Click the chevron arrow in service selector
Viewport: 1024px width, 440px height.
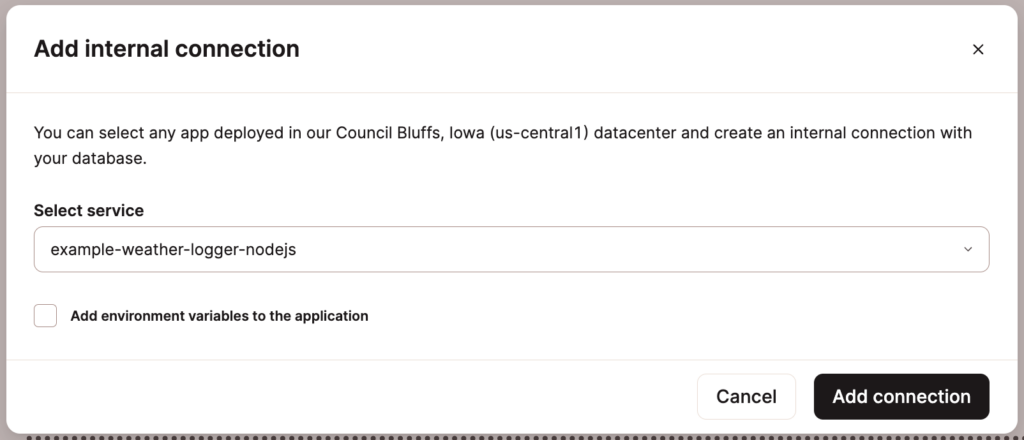967,250
